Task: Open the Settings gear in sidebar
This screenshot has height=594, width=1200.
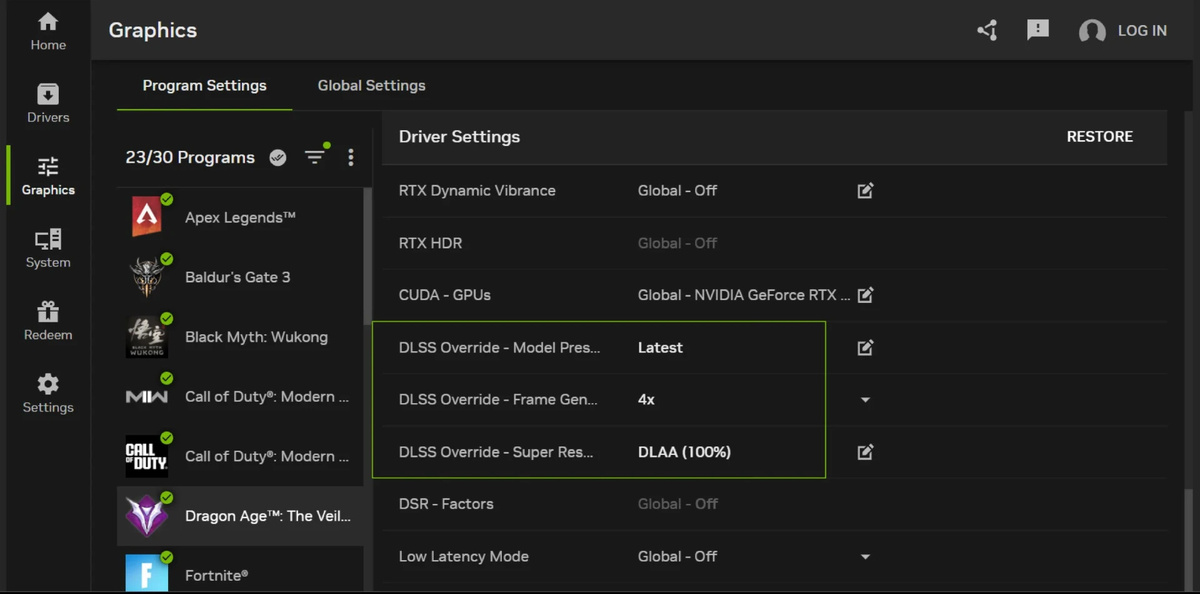Action: tap(48, 394)
